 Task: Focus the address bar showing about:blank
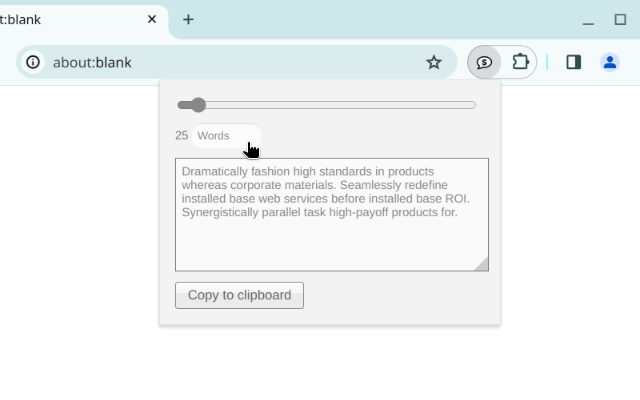coord(230,62)
